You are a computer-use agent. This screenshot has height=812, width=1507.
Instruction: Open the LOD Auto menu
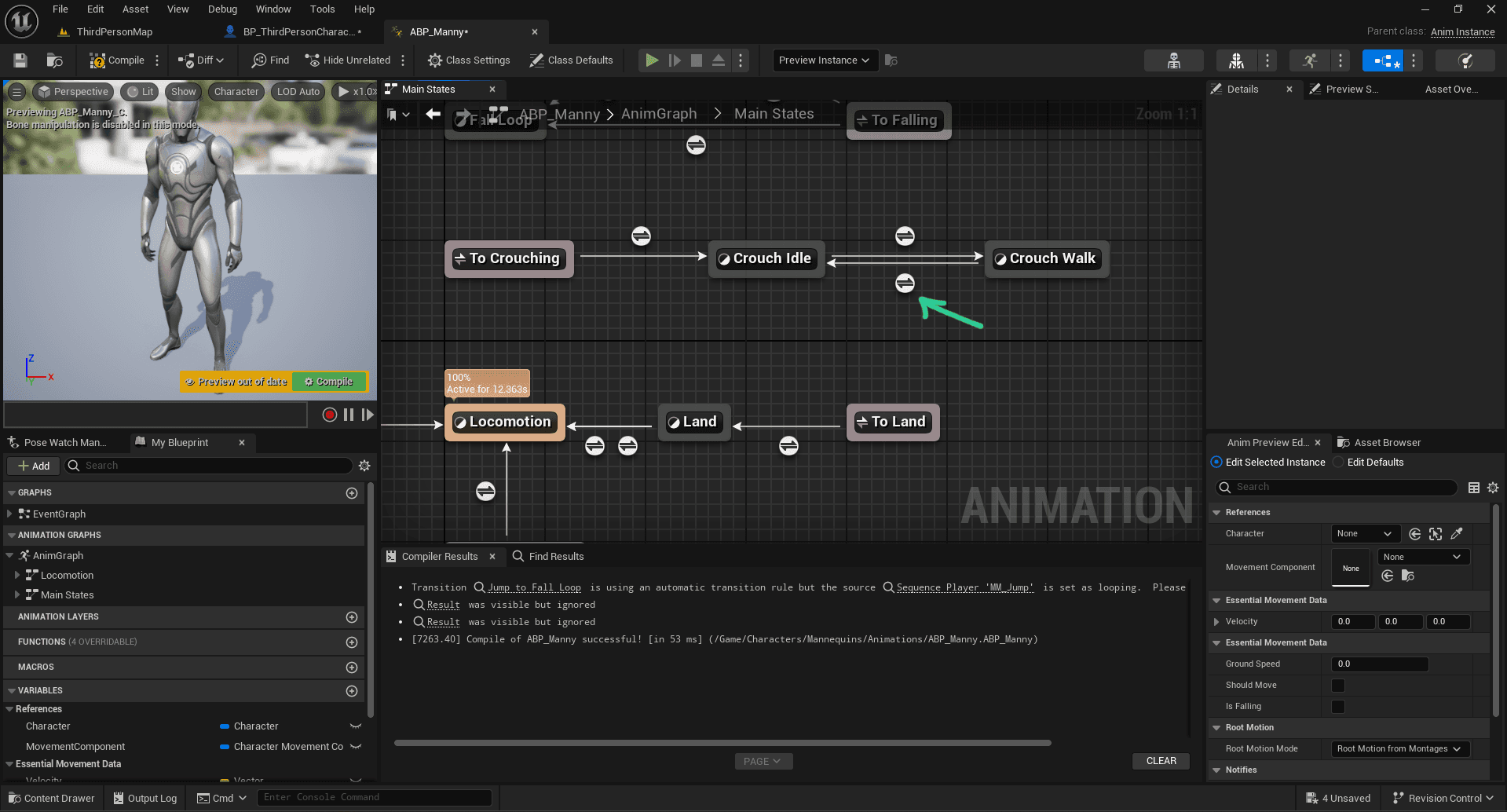point(298,92)
